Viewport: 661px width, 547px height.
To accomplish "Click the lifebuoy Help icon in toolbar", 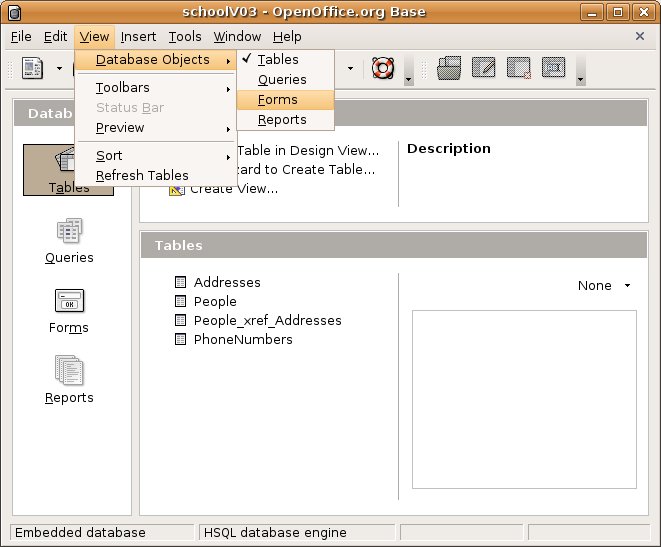I will coord(383,67).
